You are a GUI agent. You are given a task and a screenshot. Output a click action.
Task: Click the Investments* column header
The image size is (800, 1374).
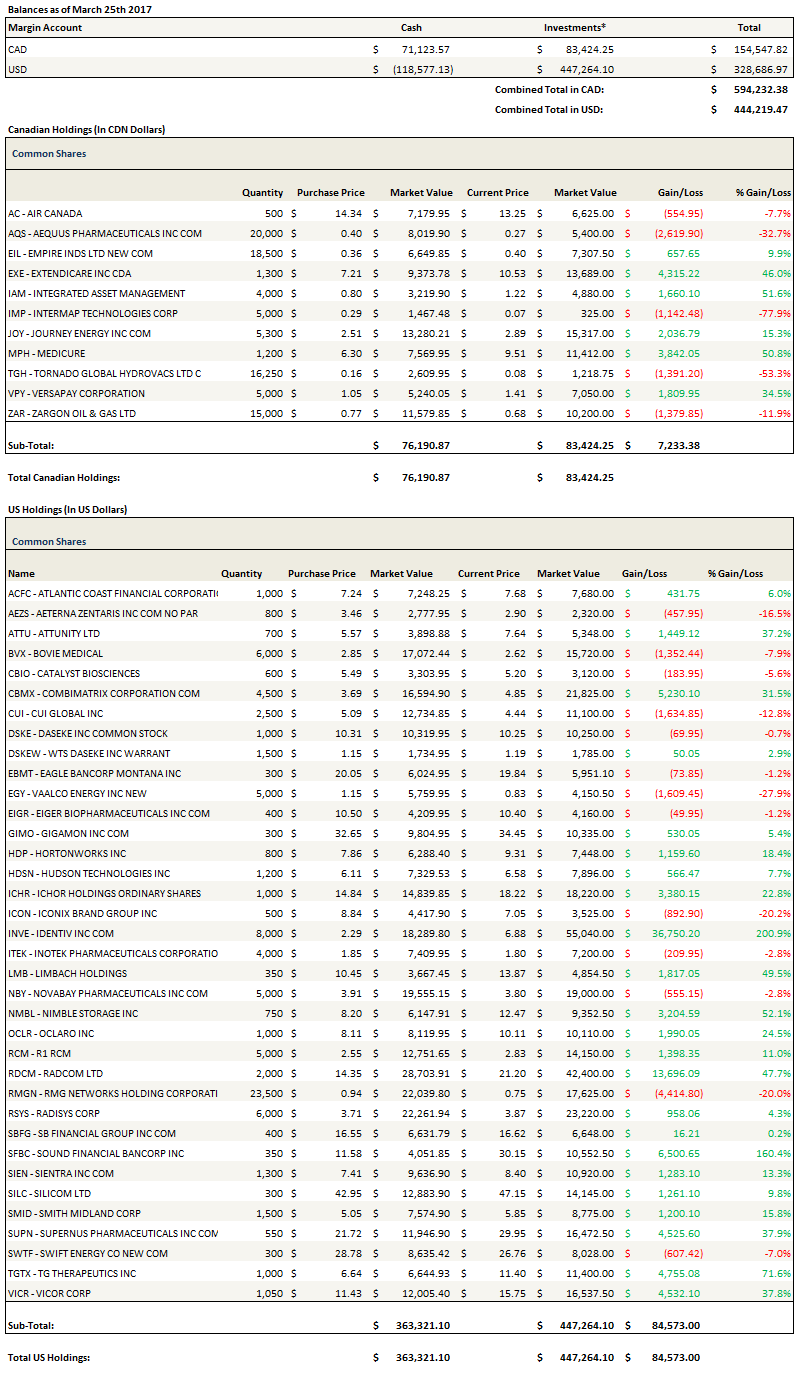575,28
